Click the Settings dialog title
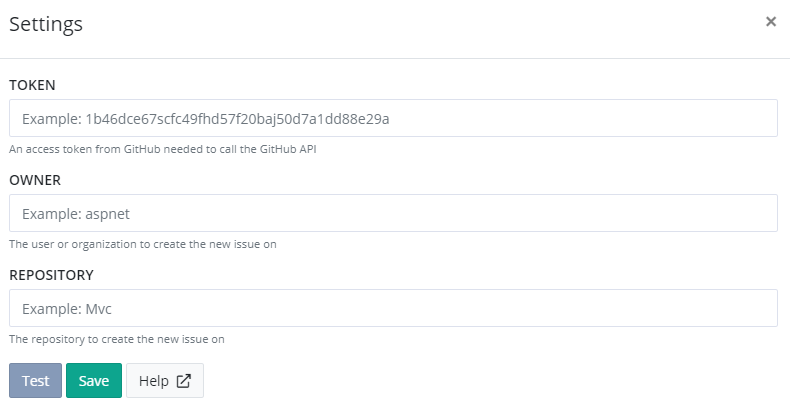The width and height of the screenshot is (790, 414). tap(46, 24)
